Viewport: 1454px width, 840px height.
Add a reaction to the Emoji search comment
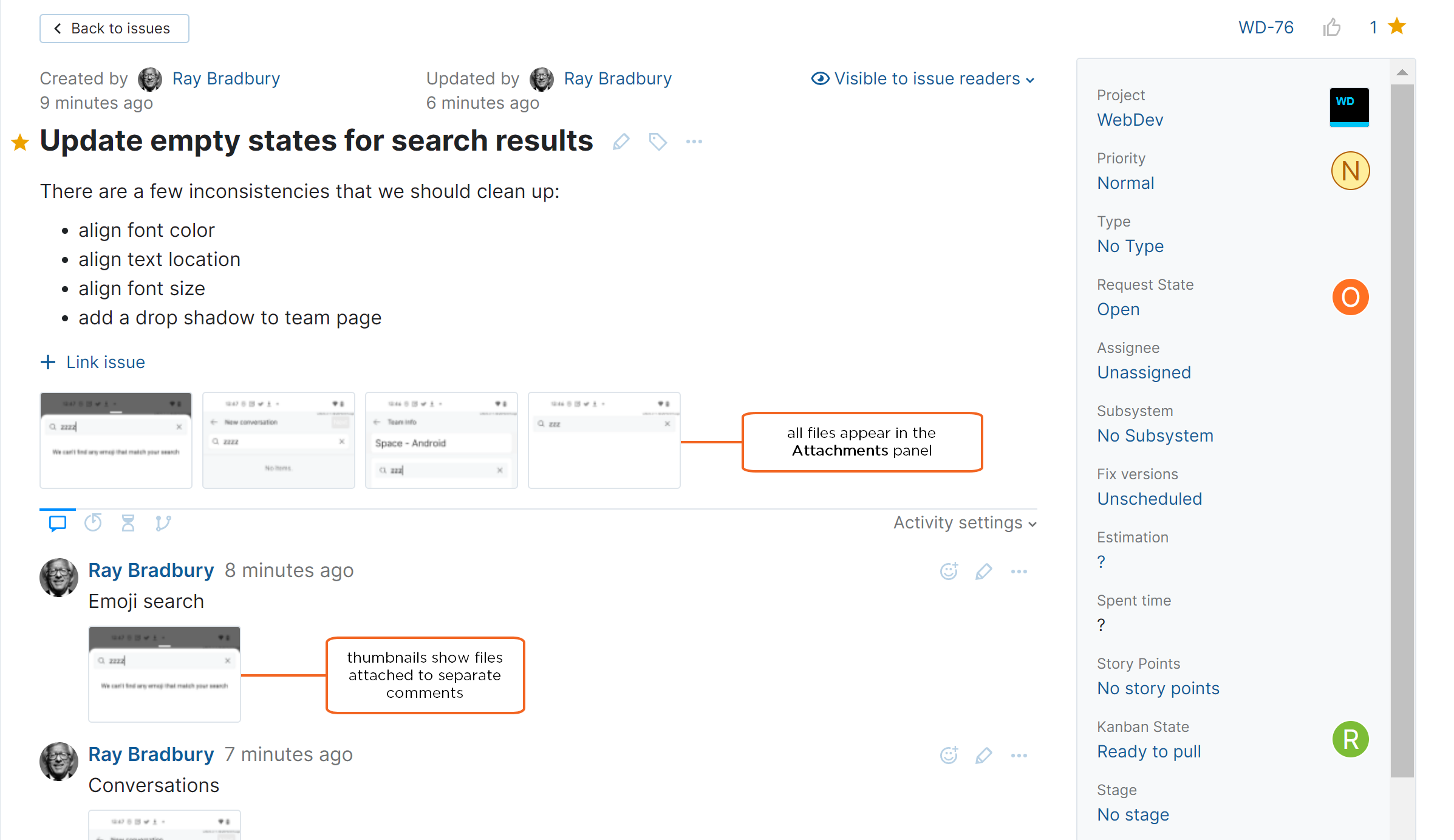click(949, 571)
